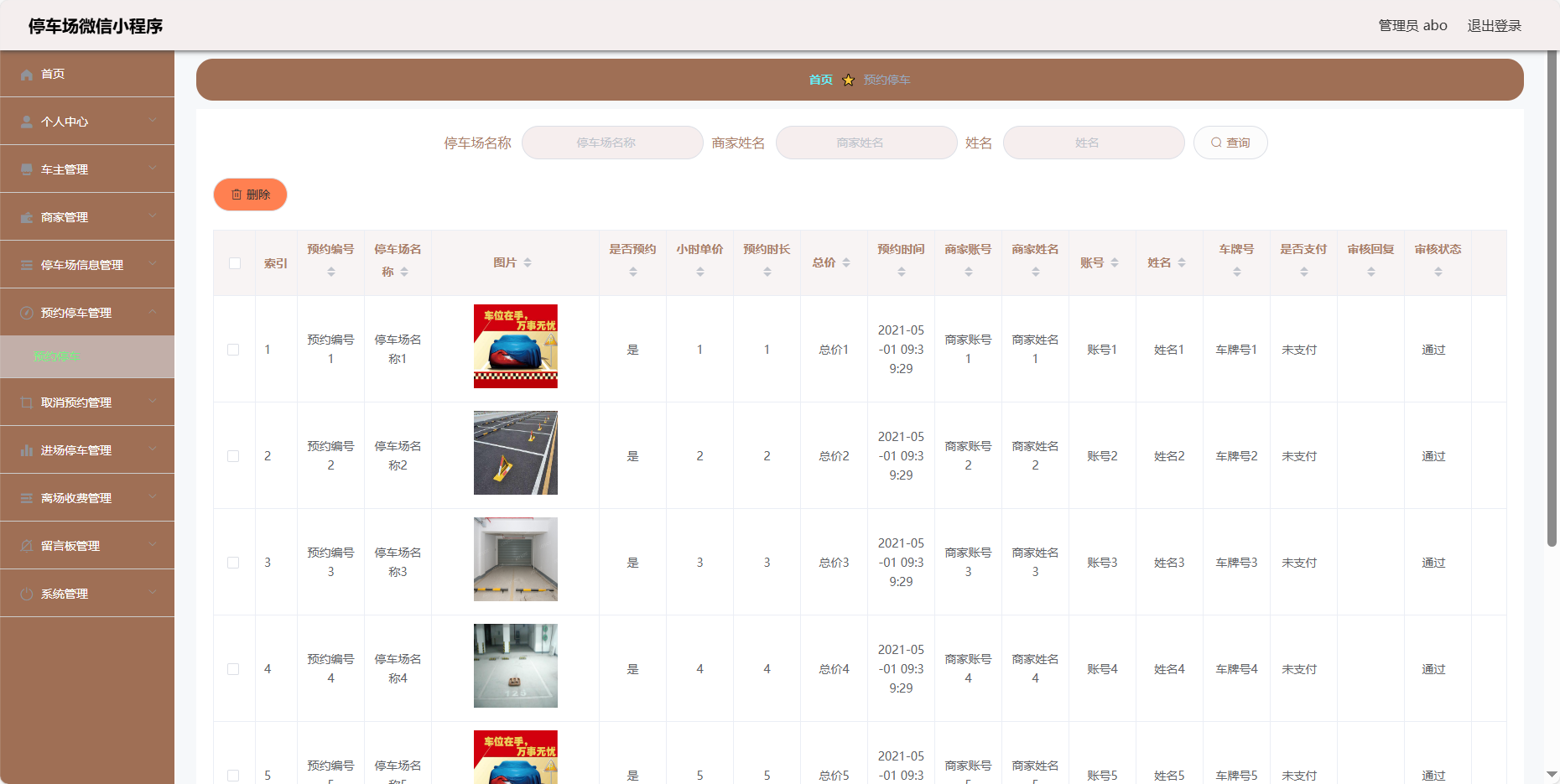The image size is (1560, 784).
Task: Focus the 停车场名称 search input
Action: [x=612, y=143]
